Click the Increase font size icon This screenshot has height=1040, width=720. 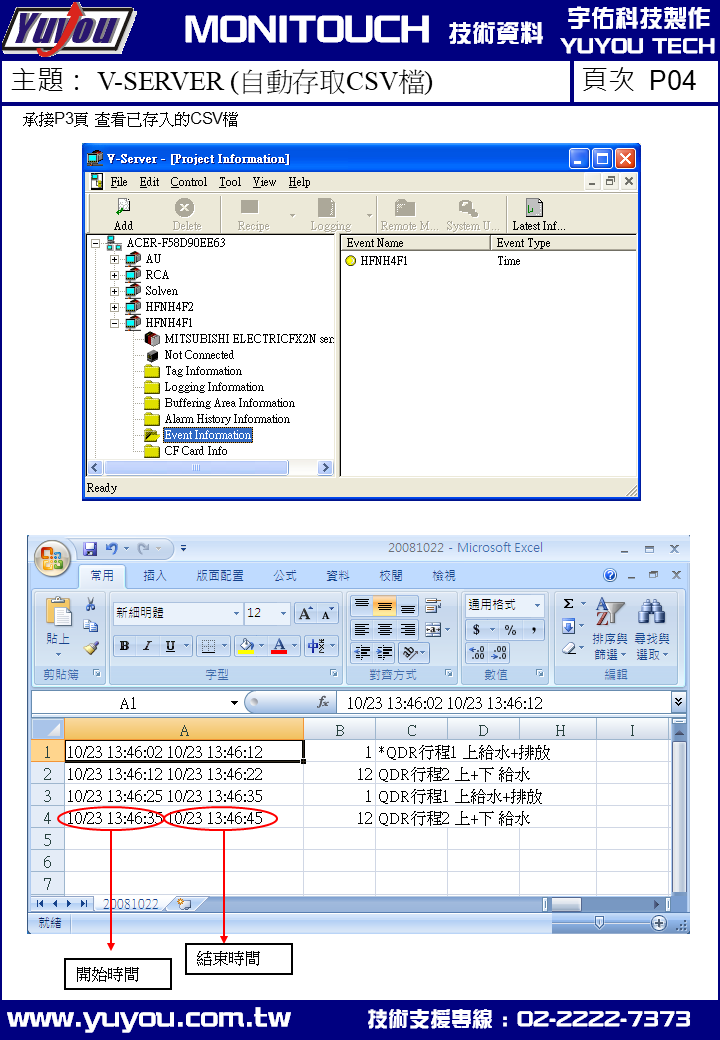305,614
